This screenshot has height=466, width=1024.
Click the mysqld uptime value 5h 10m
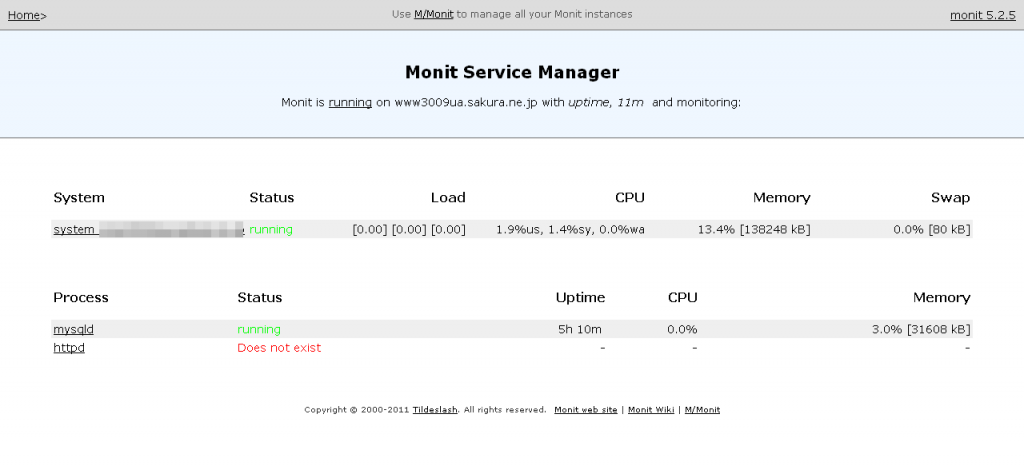tap(580, 329)
